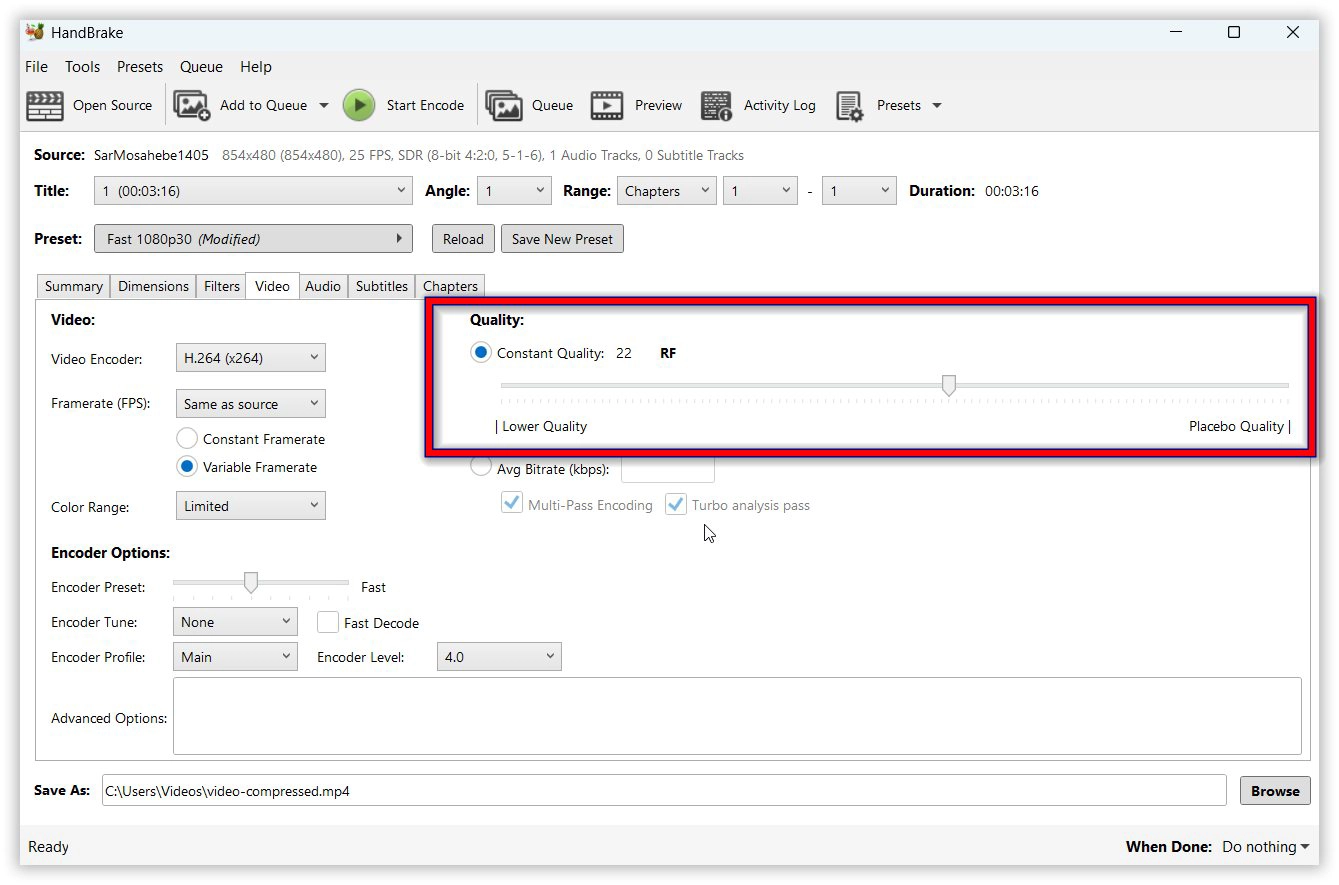Image resolution: width=1339 pixels, height=885 pixels.
Task: Click the Add to Queue picture icon
Action: coord(192,105)
